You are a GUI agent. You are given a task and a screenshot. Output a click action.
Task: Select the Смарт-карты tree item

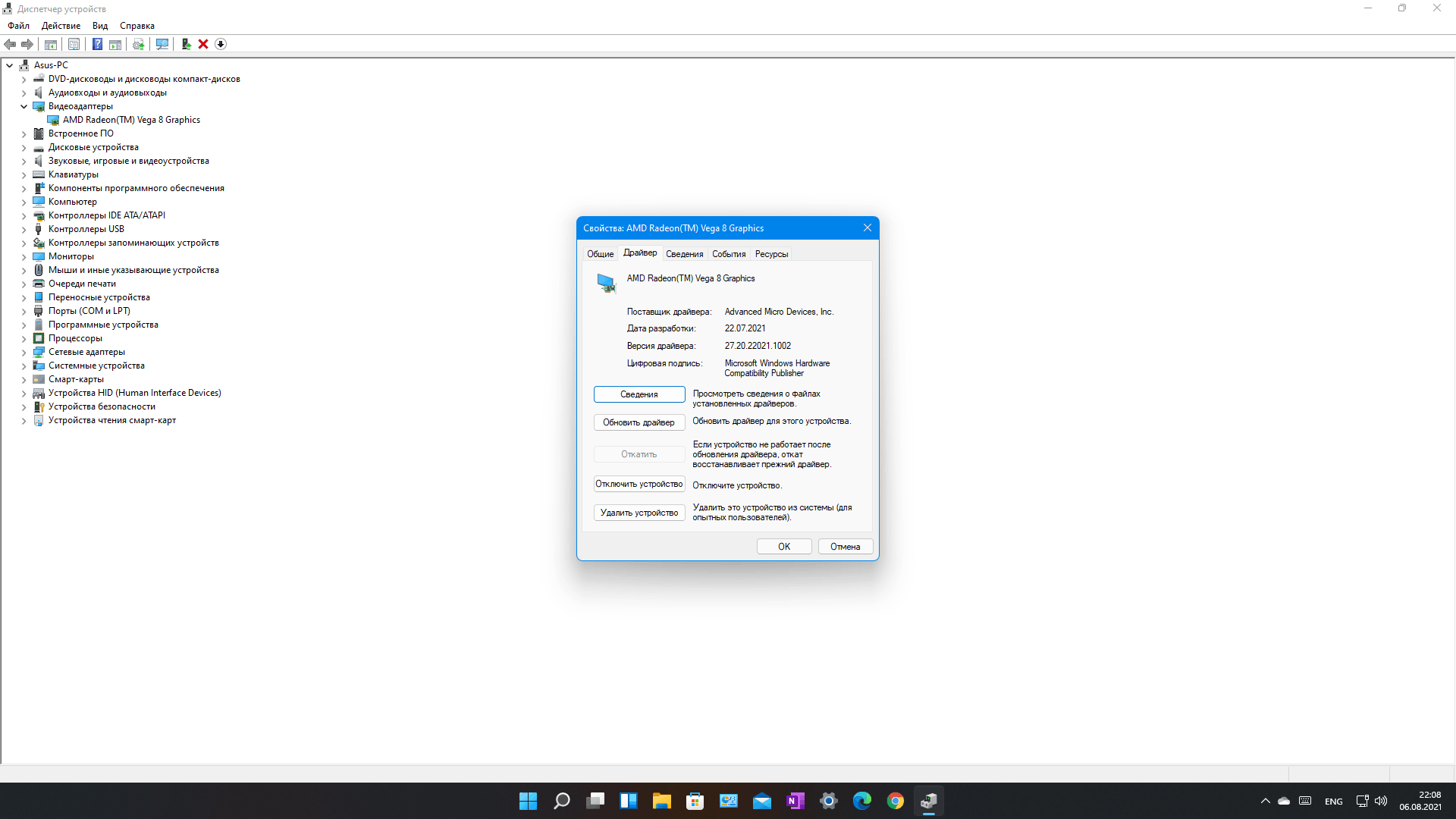76,379
